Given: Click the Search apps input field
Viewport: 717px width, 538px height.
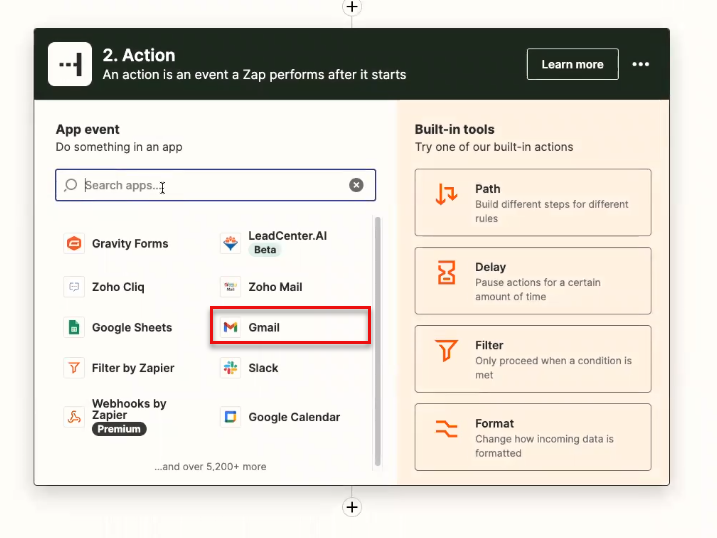Looking at the screenshot, I should coord(210,185).
